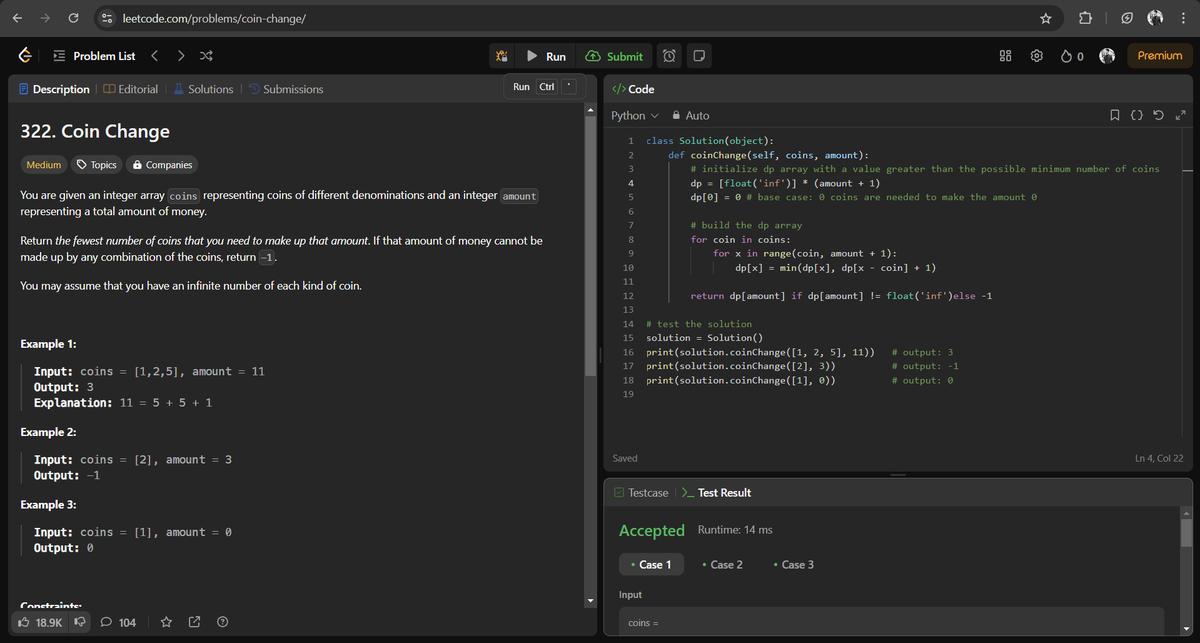Check the streak fire counter

pyautogui.click(x=1073, y=56)
